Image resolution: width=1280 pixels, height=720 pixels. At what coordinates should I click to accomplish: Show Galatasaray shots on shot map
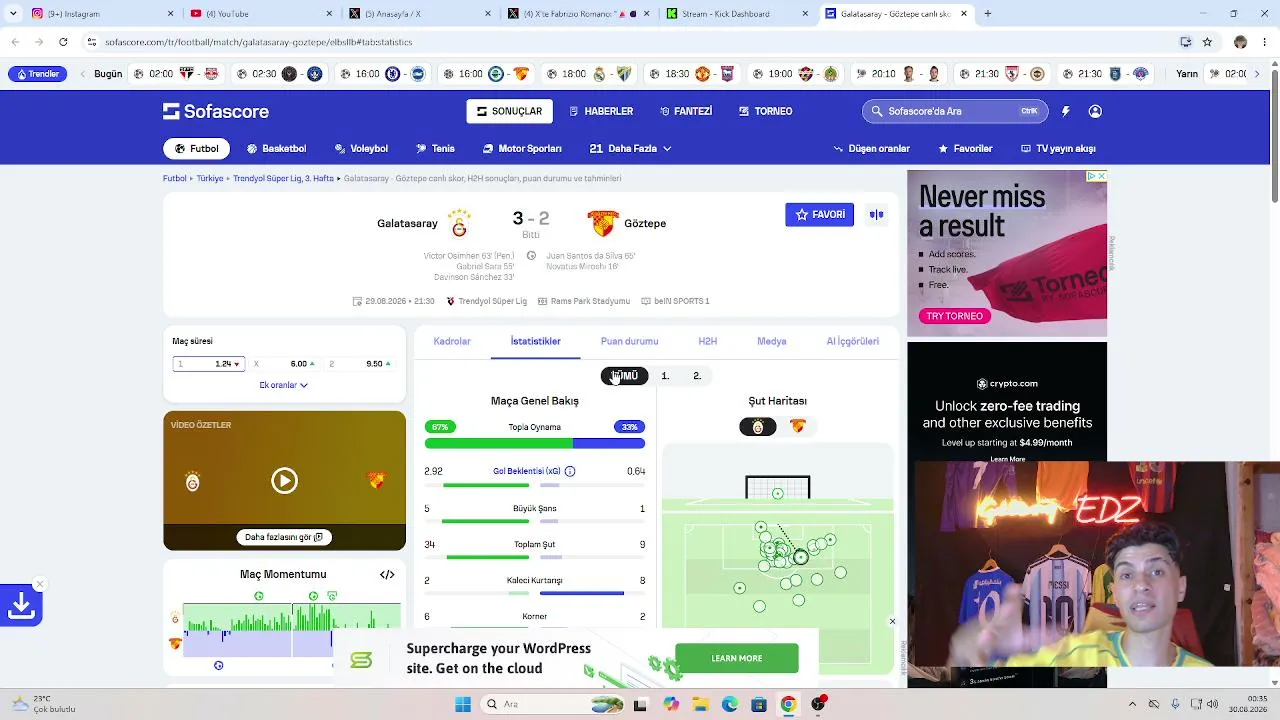click(757, 427)
